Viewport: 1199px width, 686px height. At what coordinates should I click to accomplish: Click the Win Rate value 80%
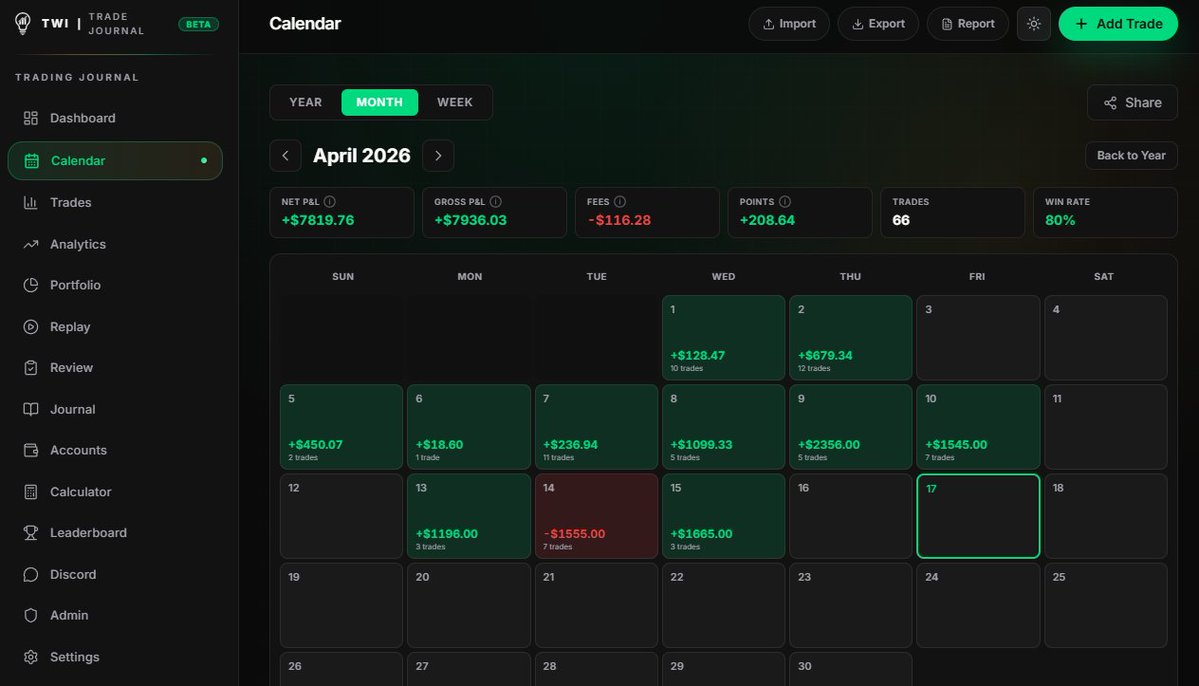click(x=1060, y=220)
